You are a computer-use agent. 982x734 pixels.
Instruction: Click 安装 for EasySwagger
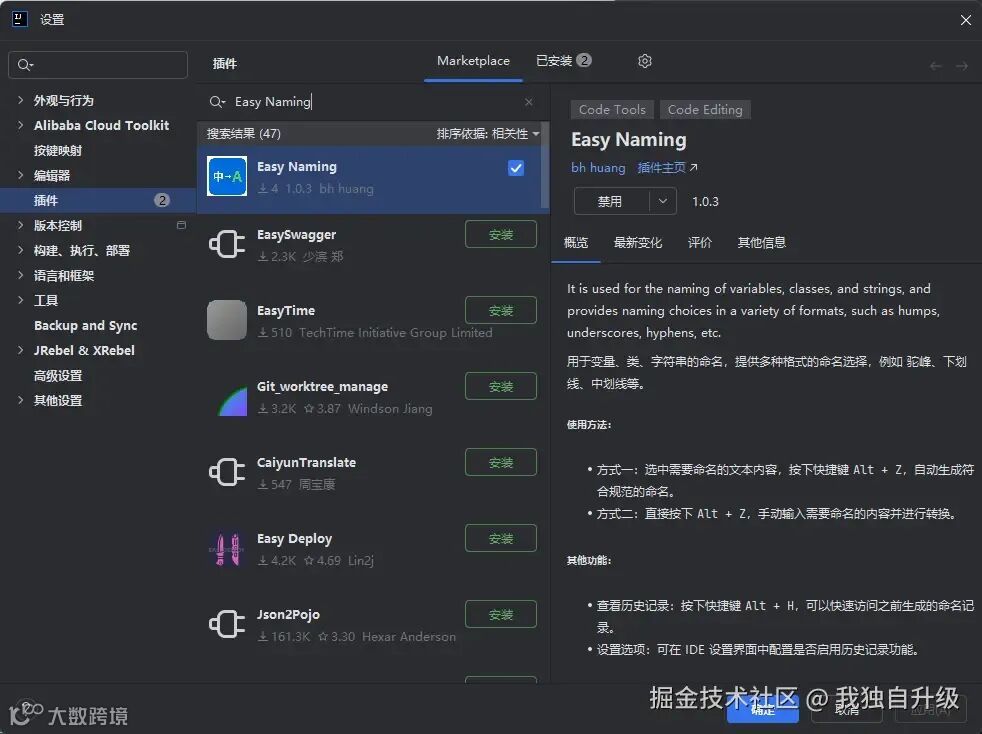[x=501, y=234]
